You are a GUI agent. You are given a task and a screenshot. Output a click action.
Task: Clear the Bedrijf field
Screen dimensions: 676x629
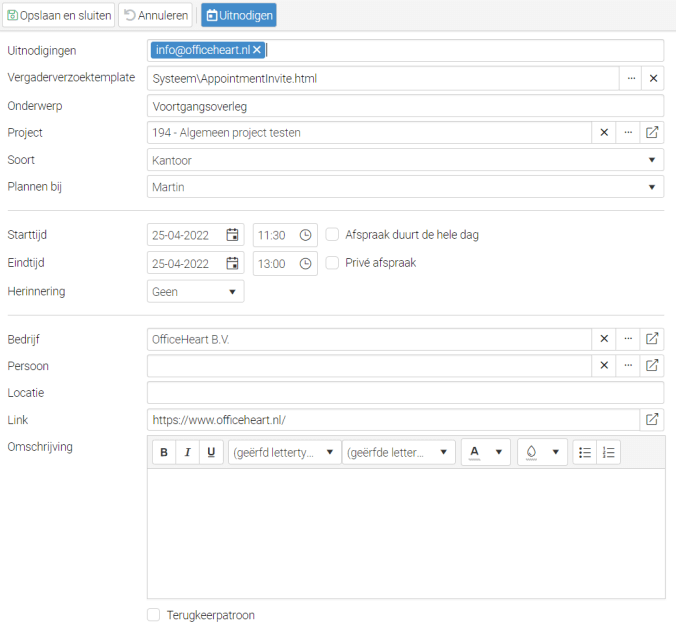(604, 339)
